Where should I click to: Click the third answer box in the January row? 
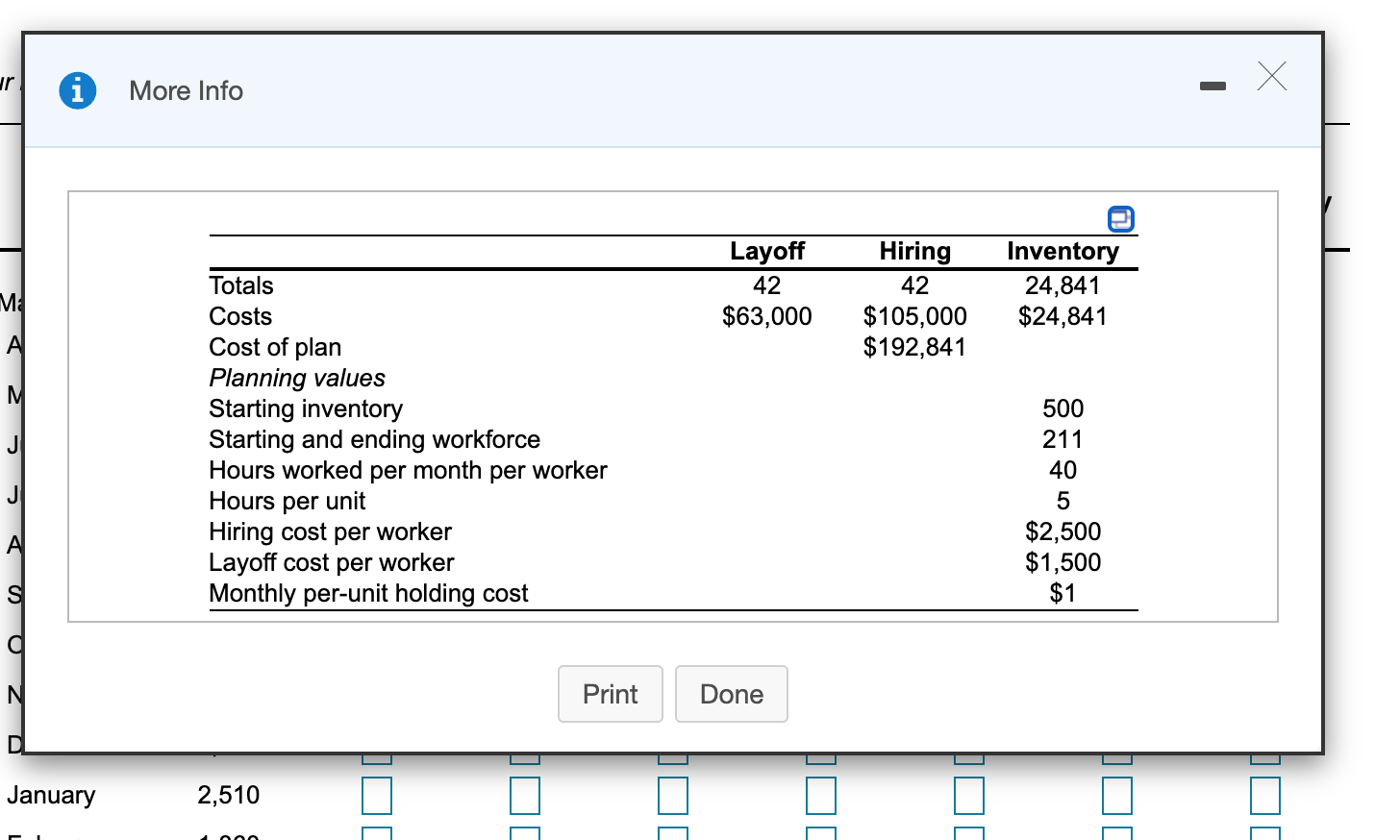click(x=673, y=795)
